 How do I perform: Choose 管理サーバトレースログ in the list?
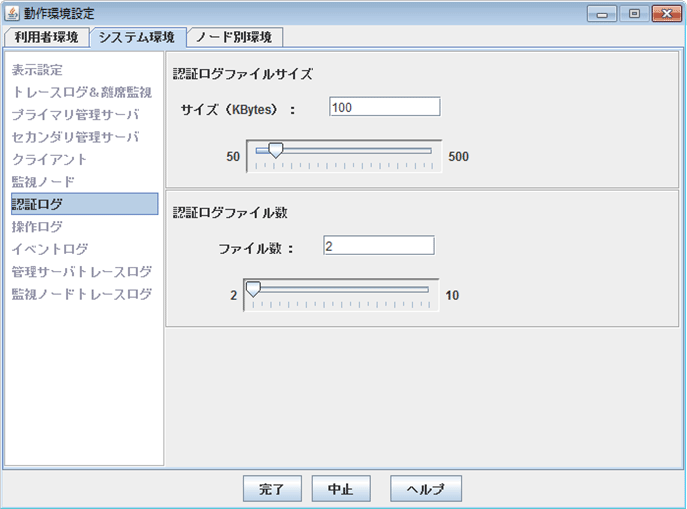click(x=81, y=271)
